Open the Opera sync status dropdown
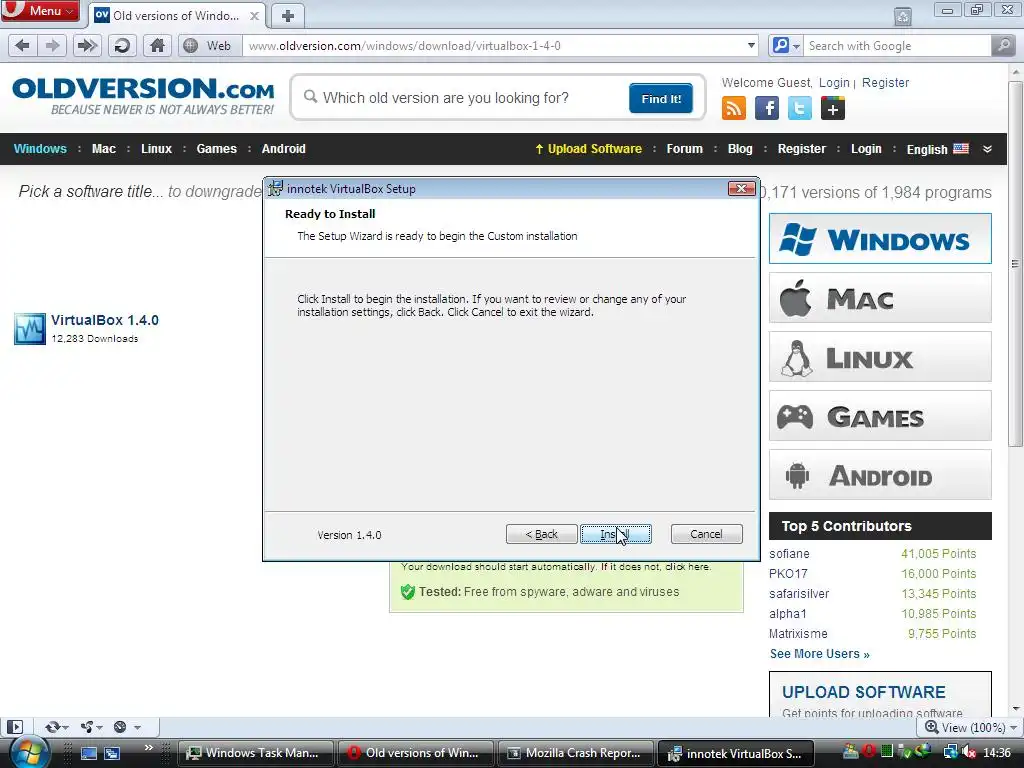The height and width of the screenshot is (768, 1024). (x=57, y=727)
